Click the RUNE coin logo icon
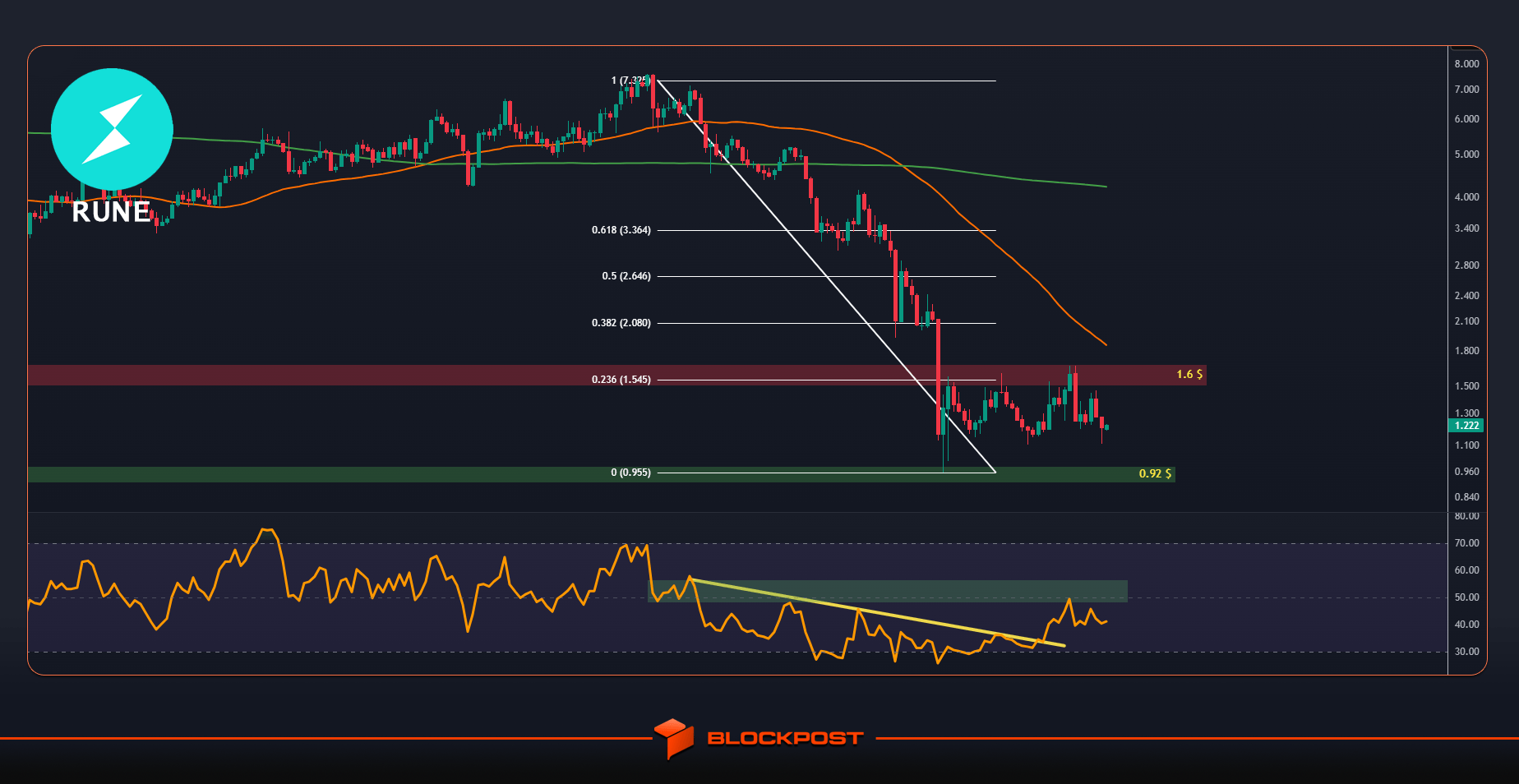Viewport: 1519px width, 784px height. [x=112, y=128]
